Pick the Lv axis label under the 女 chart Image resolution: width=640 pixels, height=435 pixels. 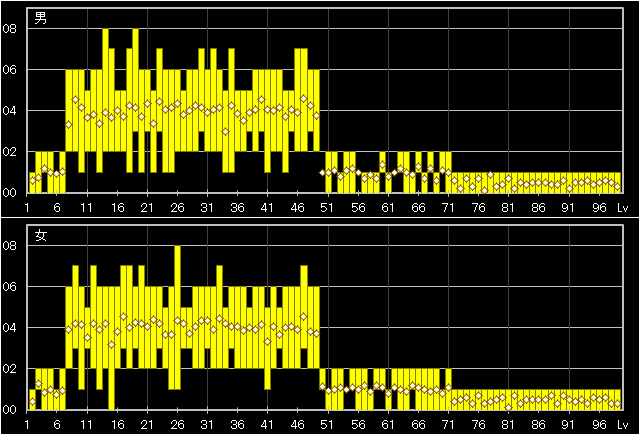click(x=622, y=425)
